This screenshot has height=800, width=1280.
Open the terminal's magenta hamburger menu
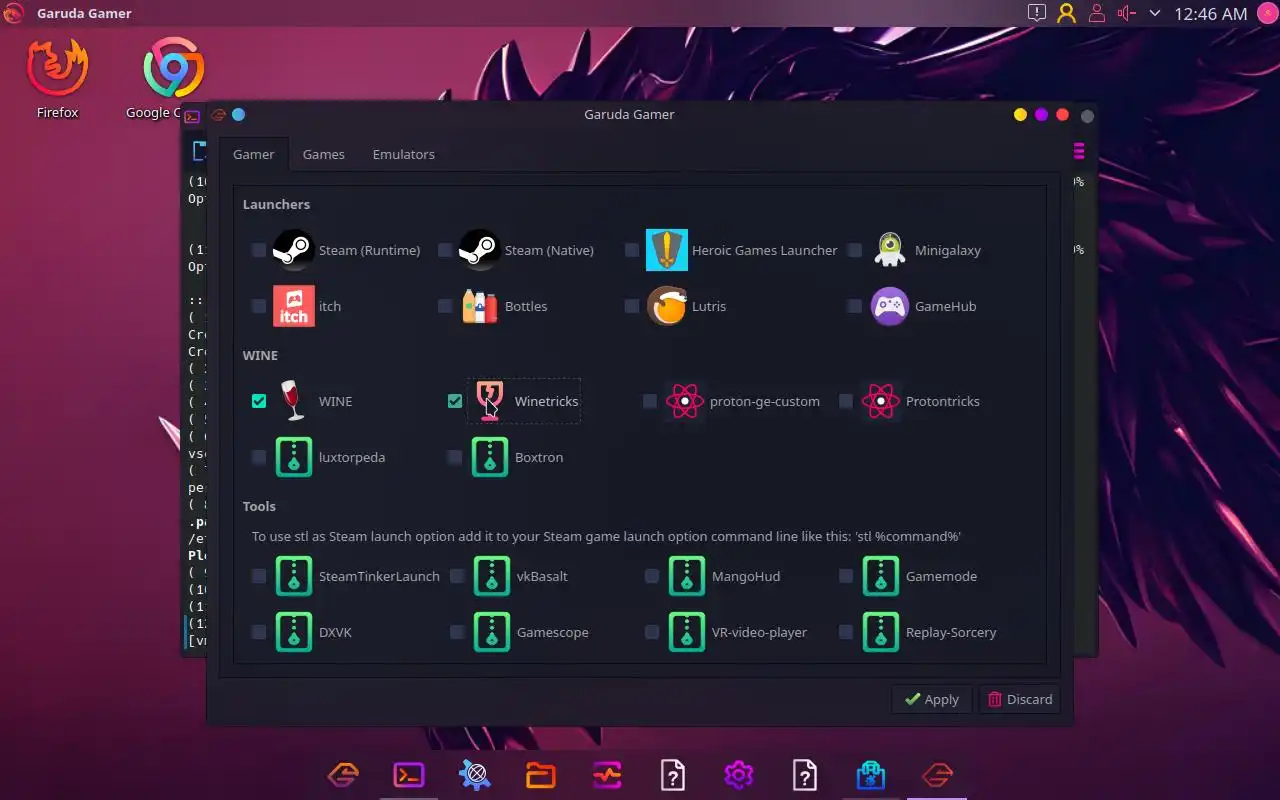[1079, 151]
